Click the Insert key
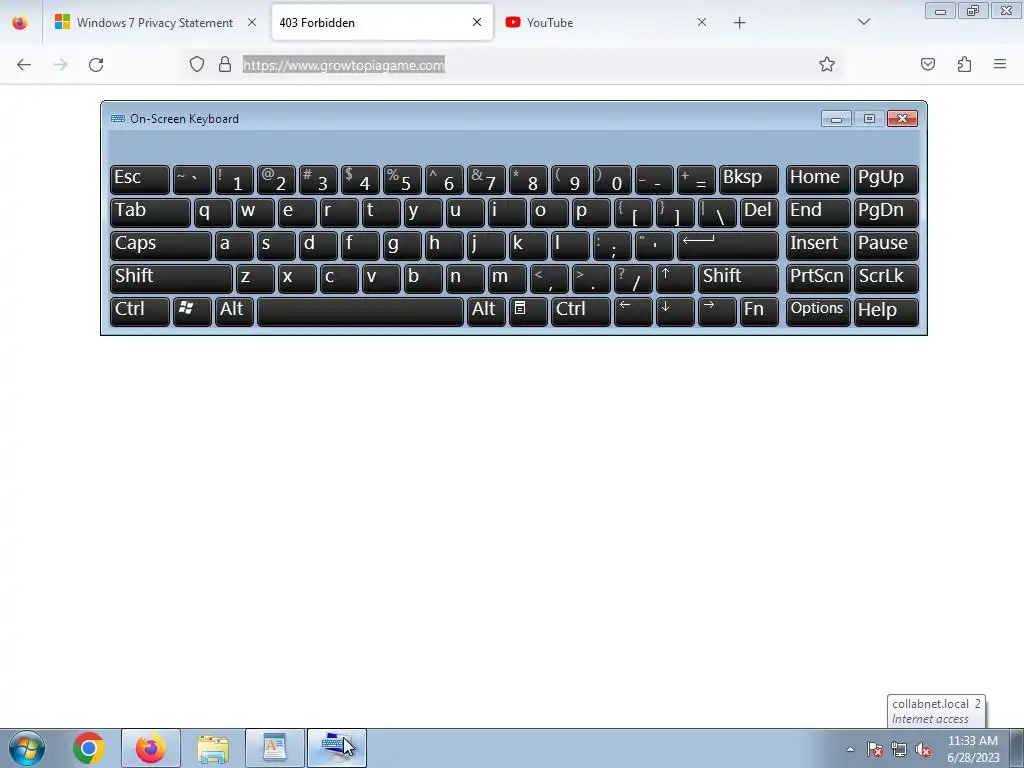Image resolution: width=1024 pixels, height=768 pixels. click(818, 245)
